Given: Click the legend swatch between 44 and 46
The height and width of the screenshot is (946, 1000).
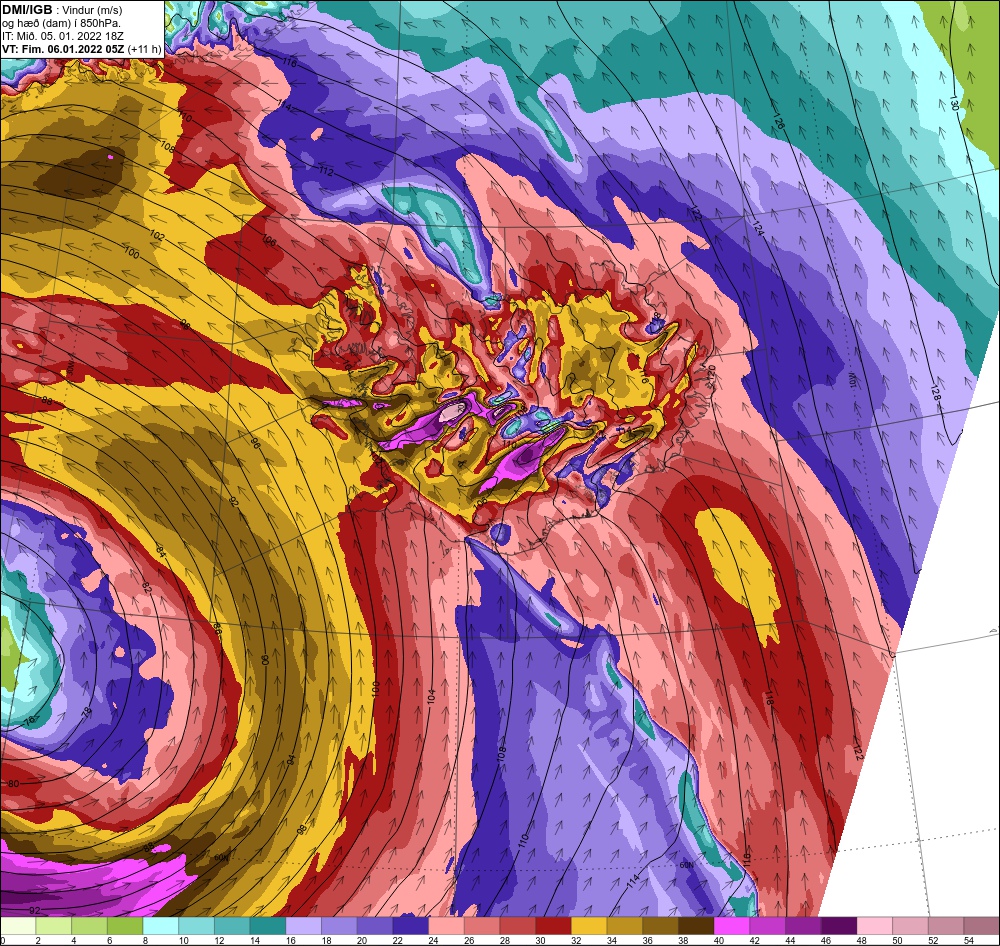Looking at the screenshot, I should coord(804,926).
